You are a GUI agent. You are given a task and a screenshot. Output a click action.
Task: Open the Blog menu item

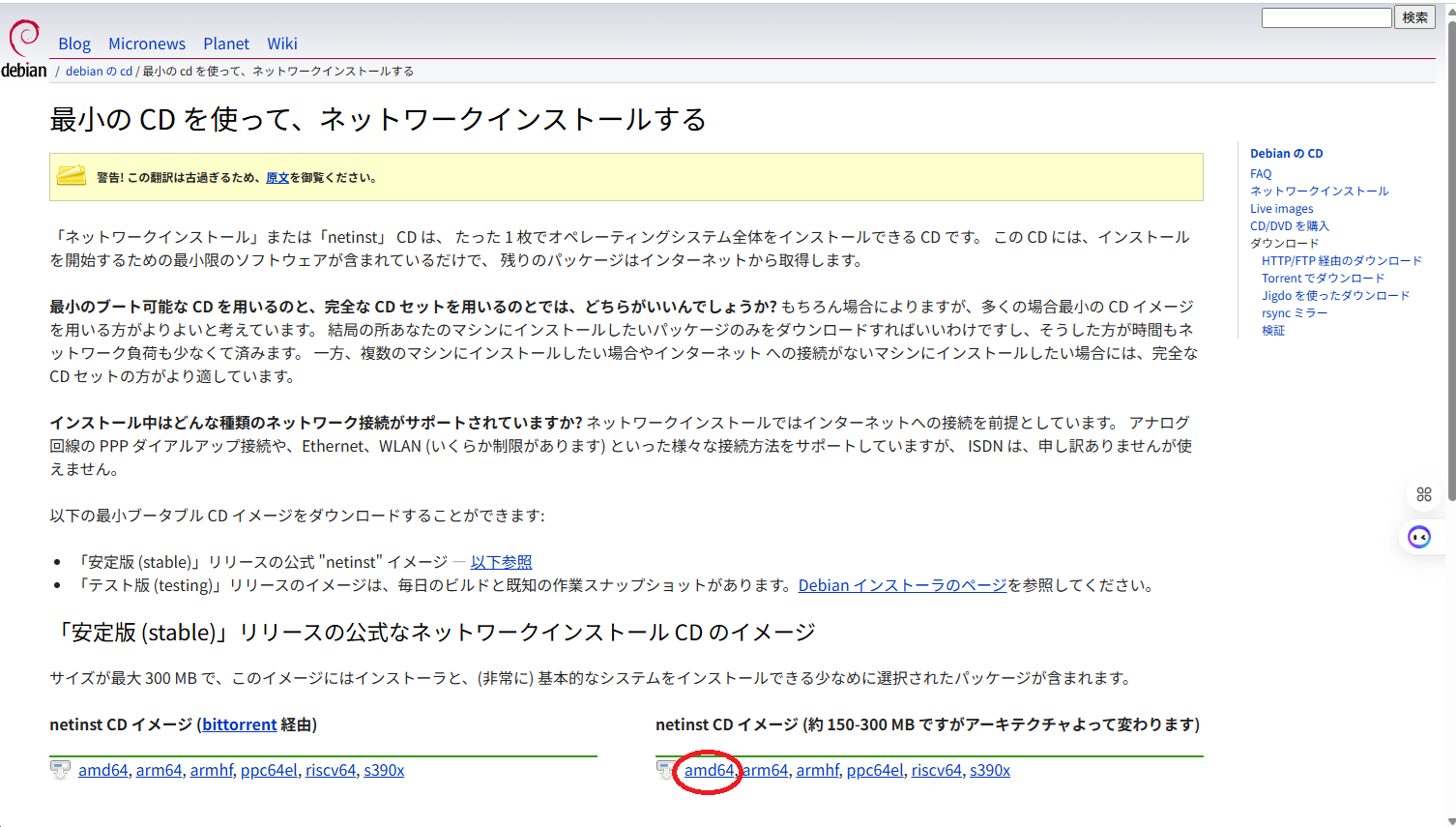74,44
